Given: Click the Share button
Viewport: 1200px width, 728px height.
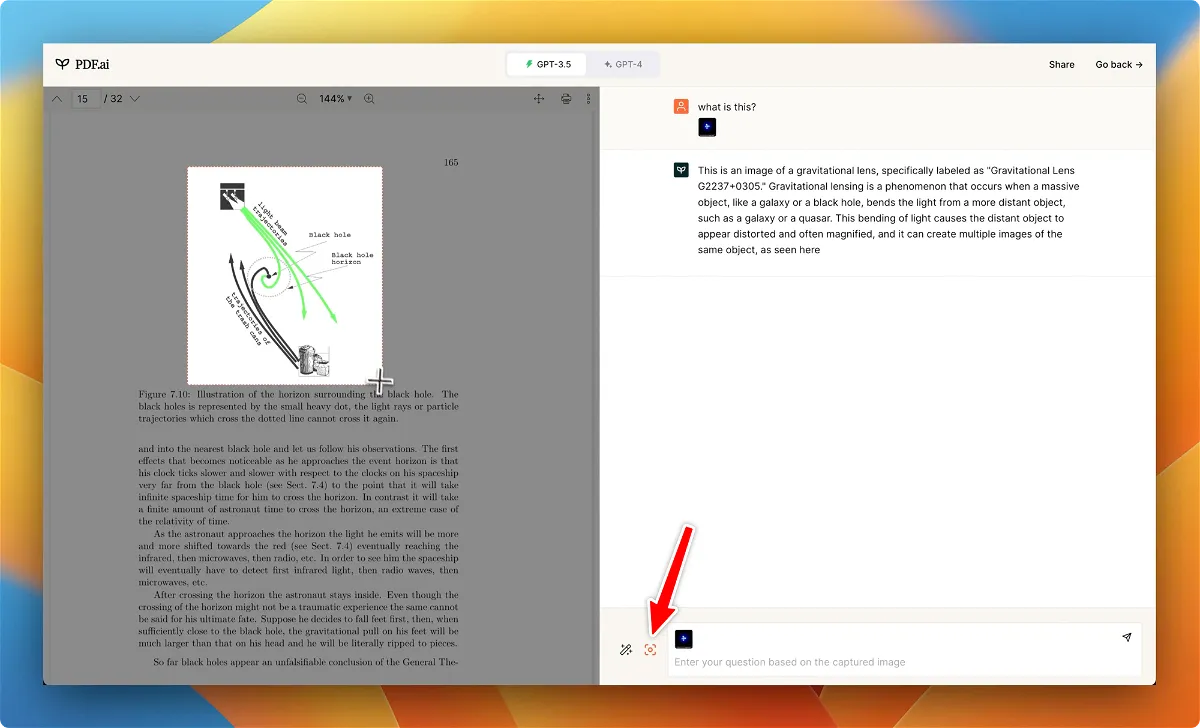Looking at the screenshot, I should (x=1061, y=64).
